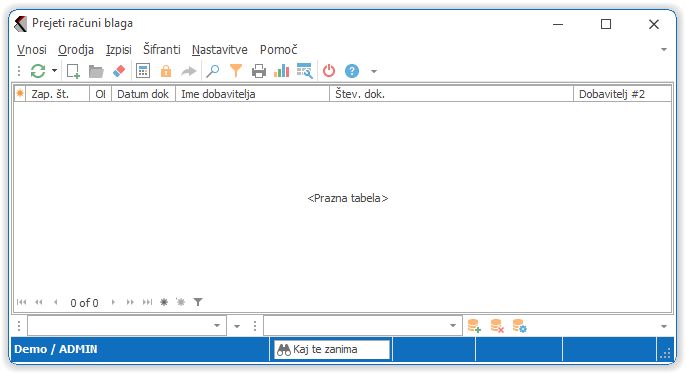The height and width of the screenshot is (377, 689).
Task: Sort by Dobavitelj #2 column header
Action: click(x=622, y=94)
